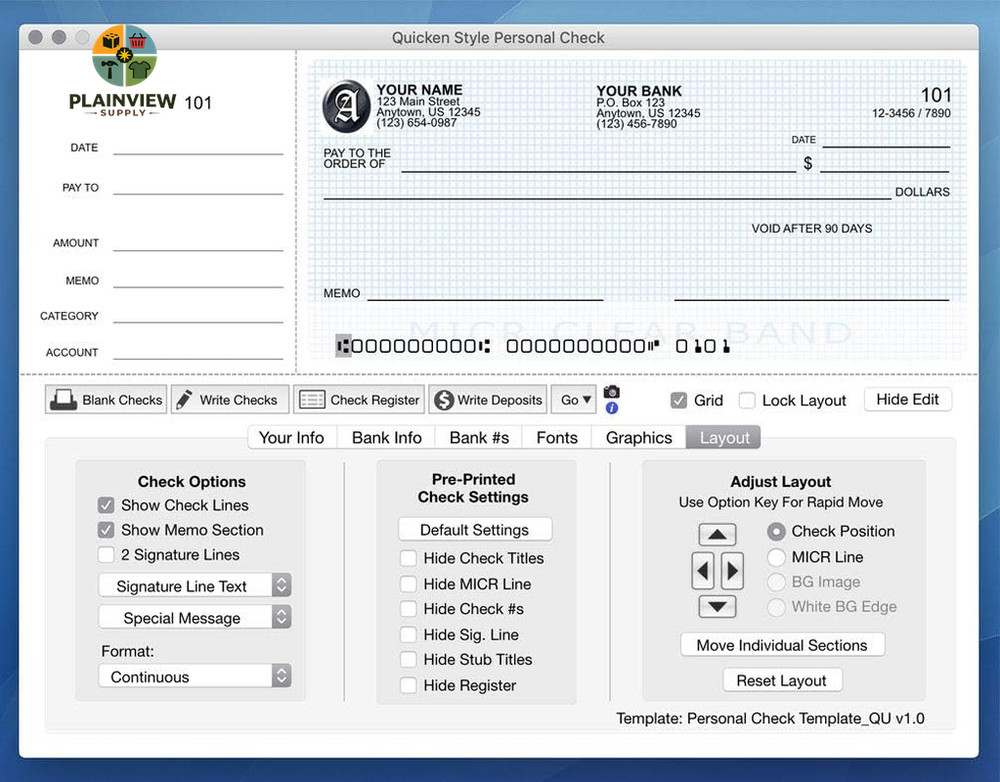Check the Hide Stub Titles option
The width and height of the screenshot is (1000, 782).
(x=408, y=660)
